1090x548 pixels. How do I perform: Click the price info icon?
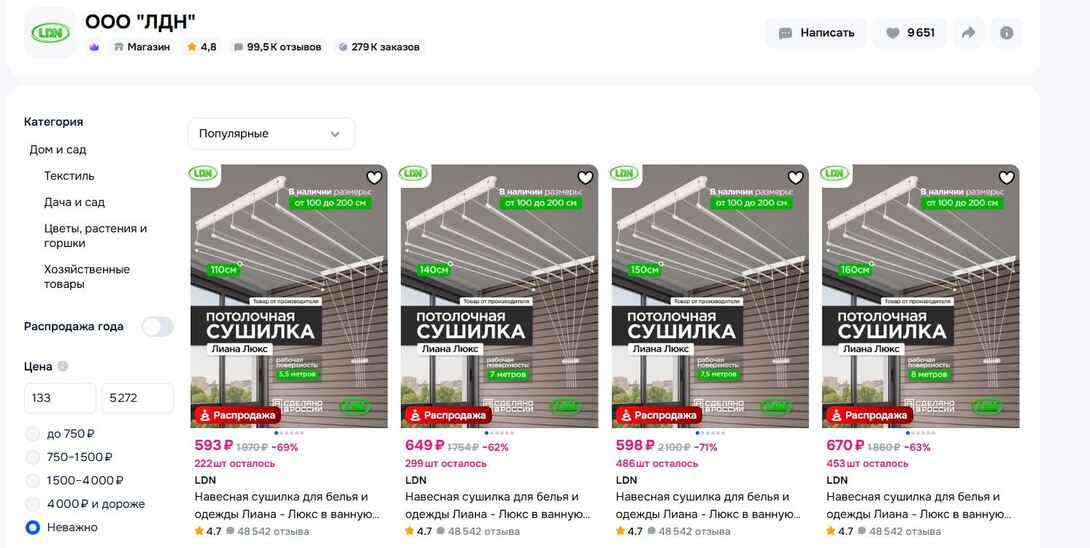[63, 366]
